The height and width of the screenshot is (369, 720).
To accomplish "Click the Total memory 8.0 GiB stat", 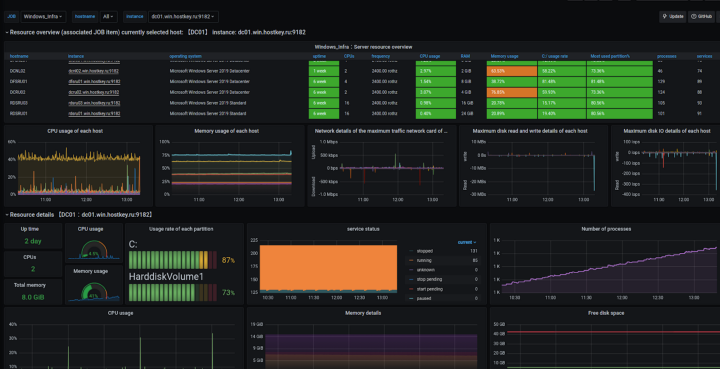I will (33, 291).
